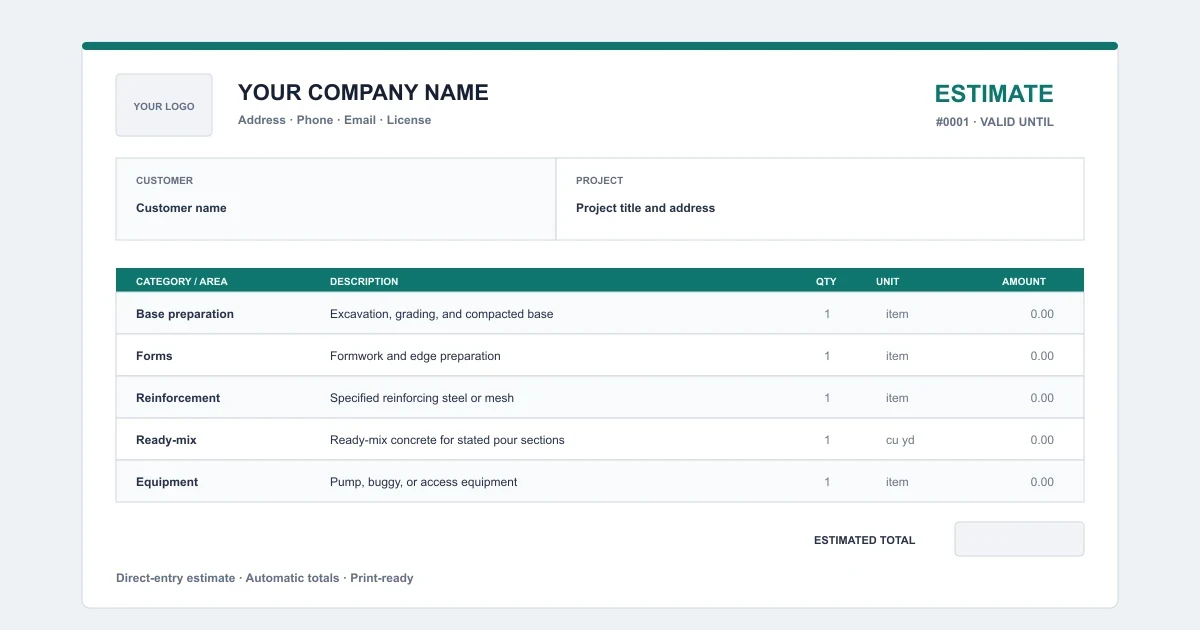
Task: Click the qty cell in Forms row
Action: (827, 356)
